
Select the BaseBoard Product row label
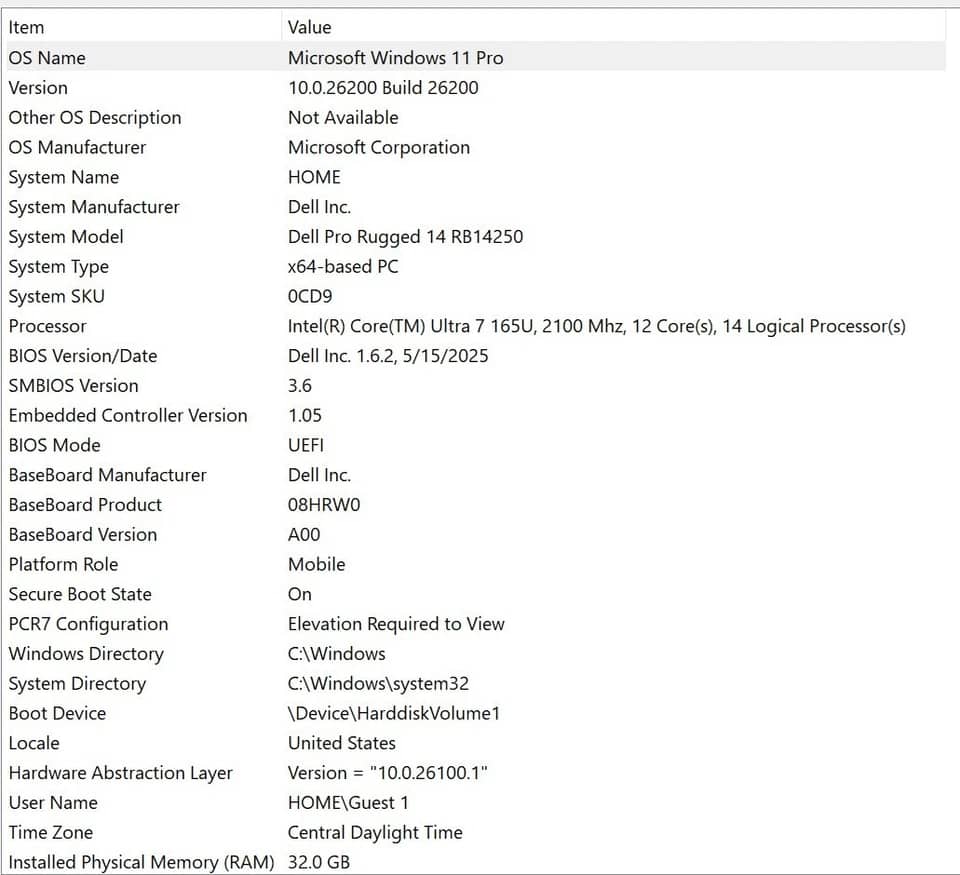[85, 505]
